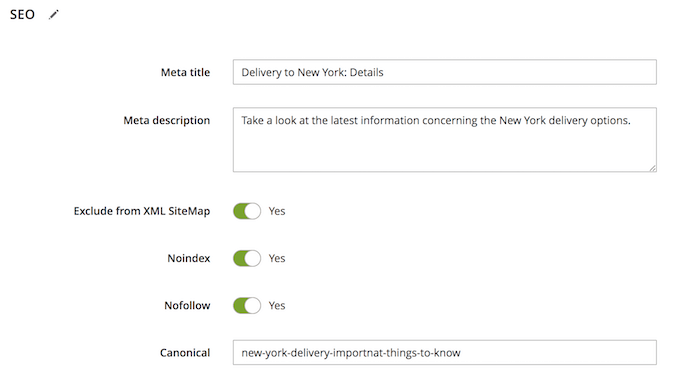Viewport: 685px width, 381px height.
Task: Click the Nofollow label text
Action: pos(187,305)
